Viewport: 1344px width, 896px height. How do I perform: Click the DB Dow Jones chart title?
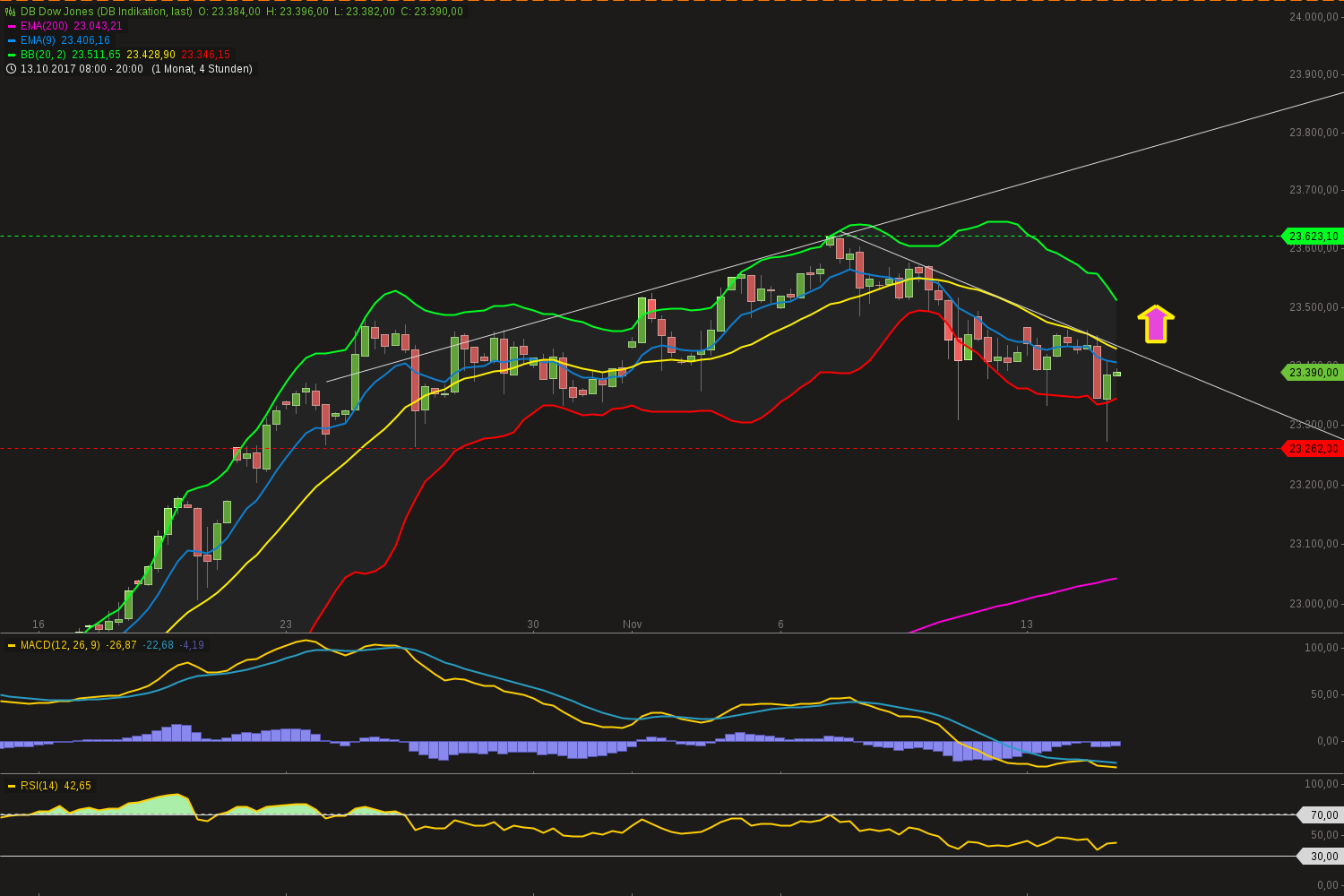tap(107, 12)
